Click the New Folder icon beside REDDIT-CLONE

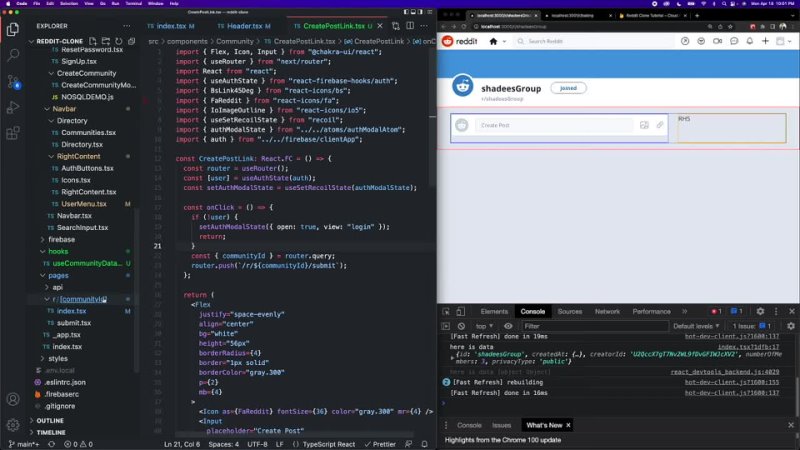106,41
